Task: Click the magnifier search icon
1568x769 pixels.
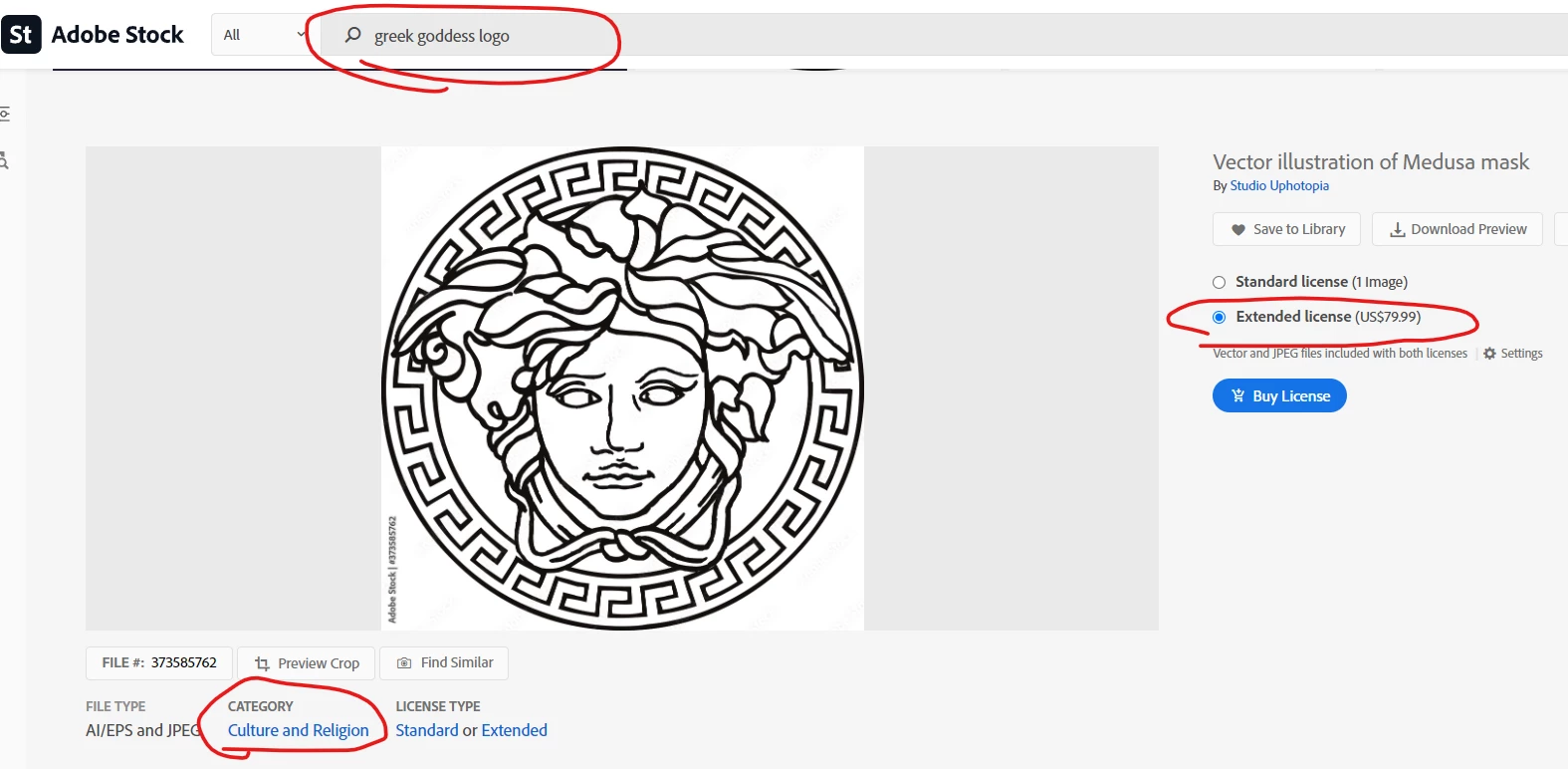Action: [352, 35]
